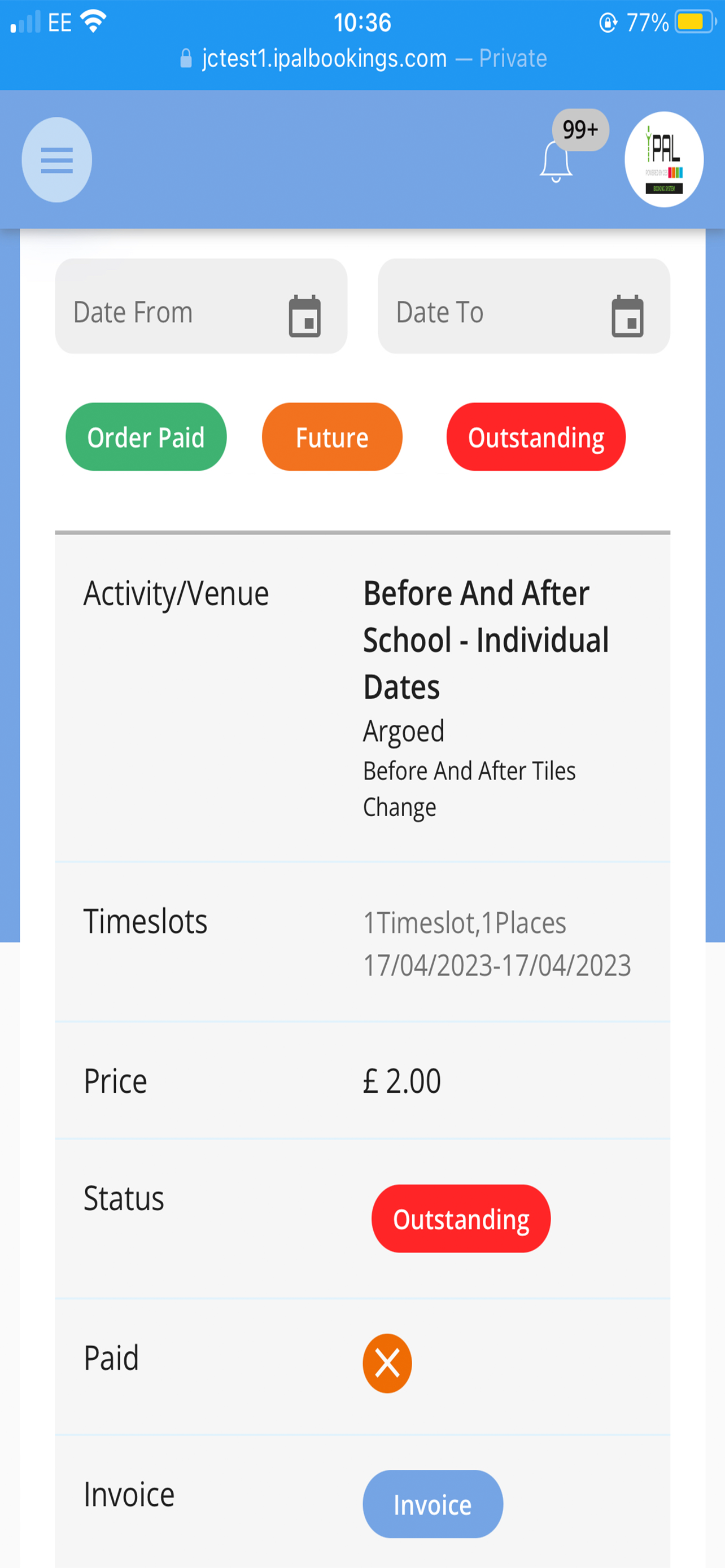725x1568 pixels.
Task: Open the Date To calendar icon
Action: coord(627,316)
